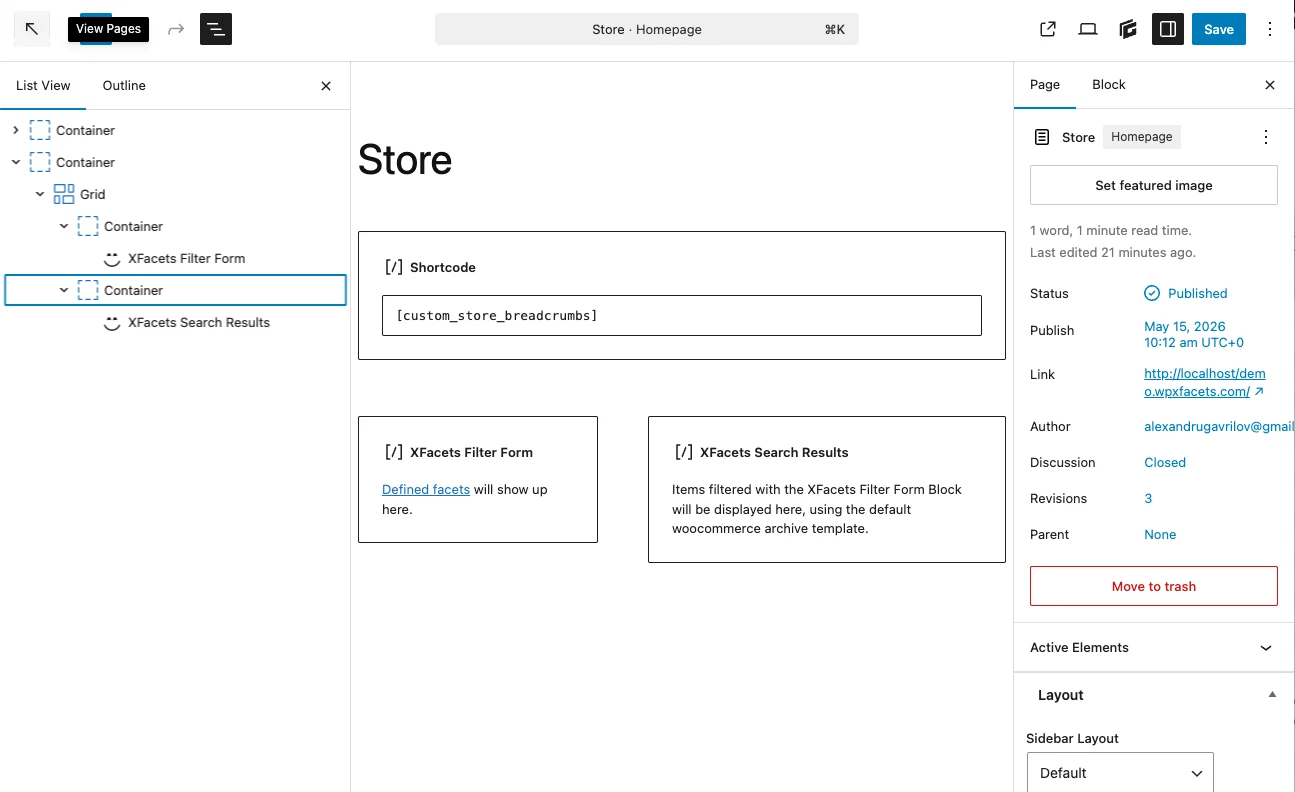The image size is (1295, 792).
Task: Collapse the Grid block chevron
Action: (x=40, y=194)
